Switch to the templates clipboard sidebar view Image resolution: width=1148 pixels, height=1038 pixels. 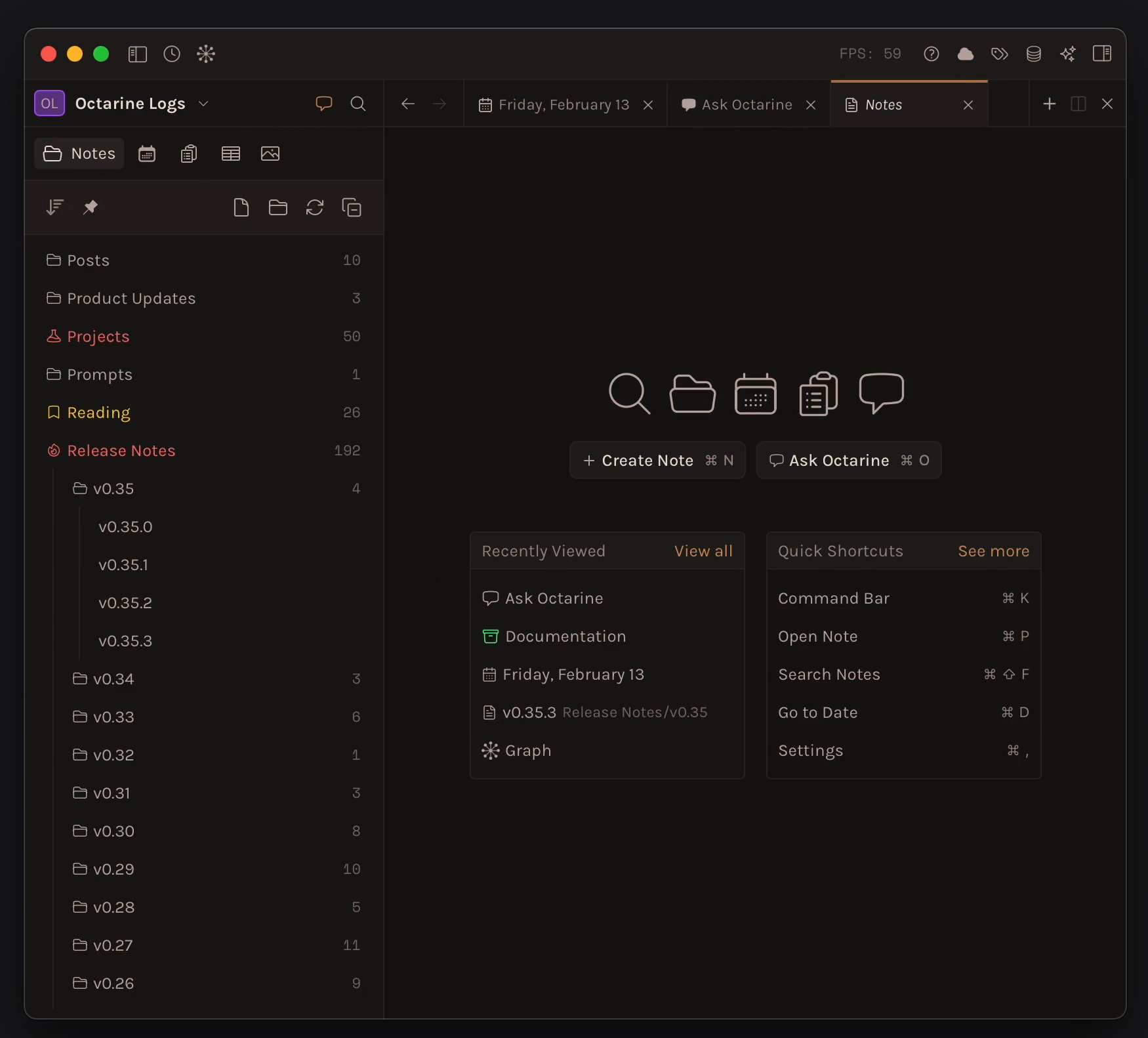click(189, 154)
